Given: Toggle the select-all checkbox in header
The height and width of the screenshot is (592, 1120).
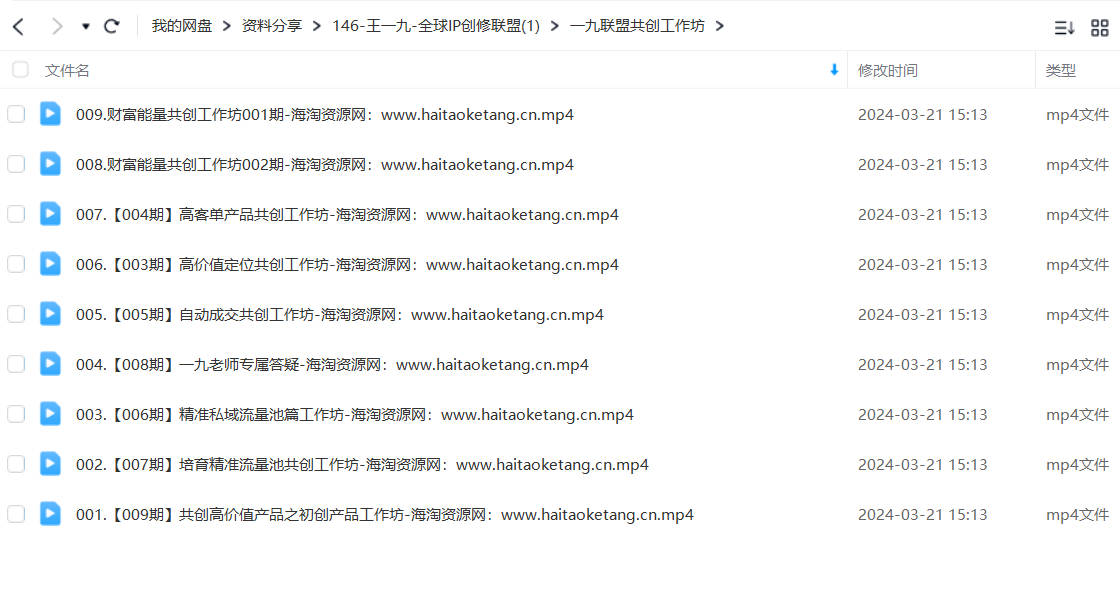Looking at the screenshot, I should 20,70.
